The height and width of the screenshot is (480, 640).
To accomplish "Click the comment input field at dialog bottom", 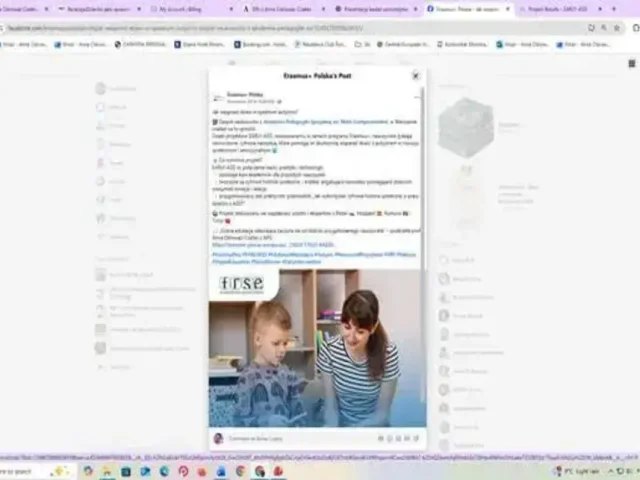I will (x=300, y=438).
